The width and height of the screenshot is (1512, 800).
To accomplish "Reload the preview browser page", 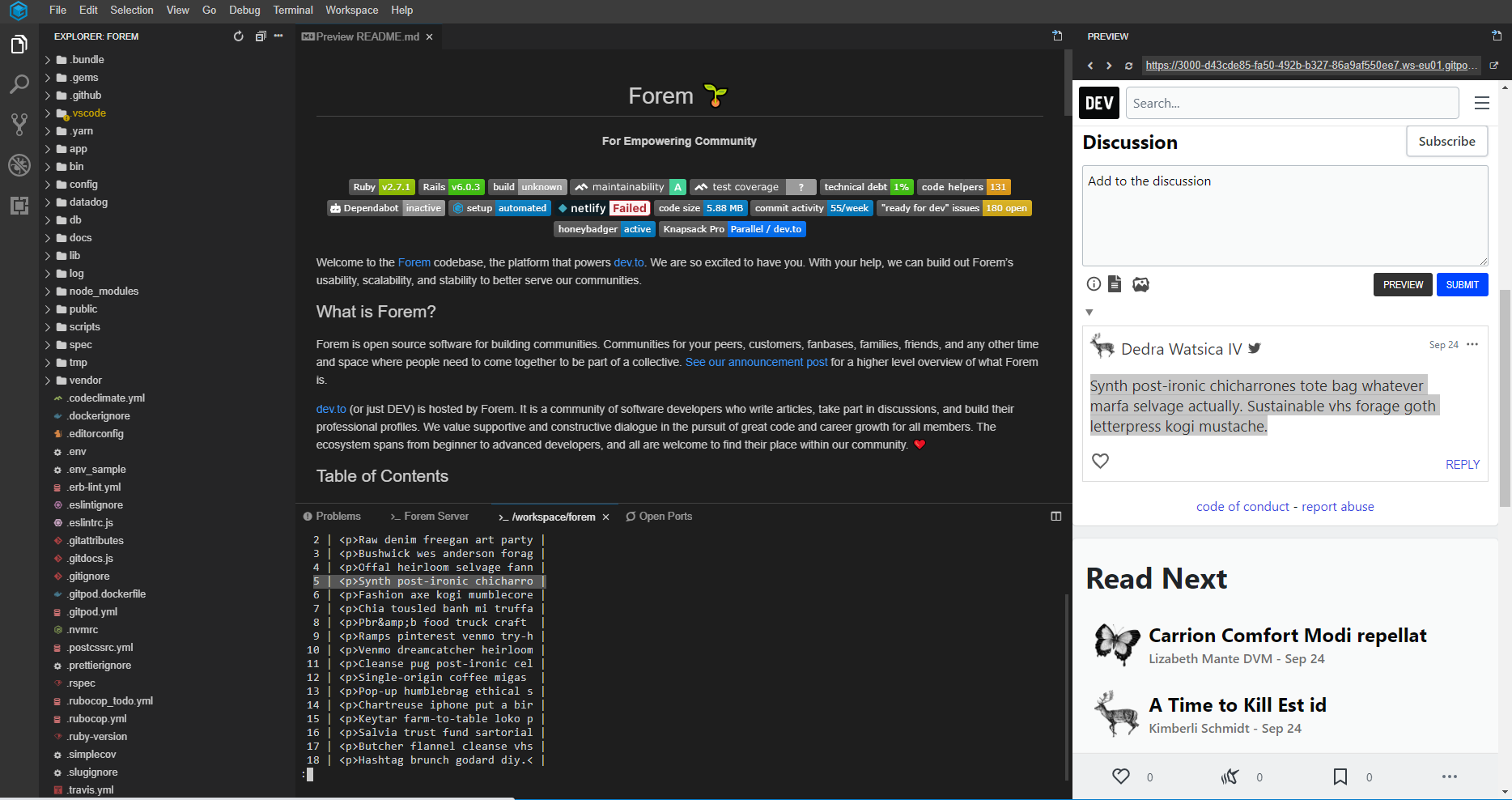I will pyautogui.click(x=1128, y=66).
